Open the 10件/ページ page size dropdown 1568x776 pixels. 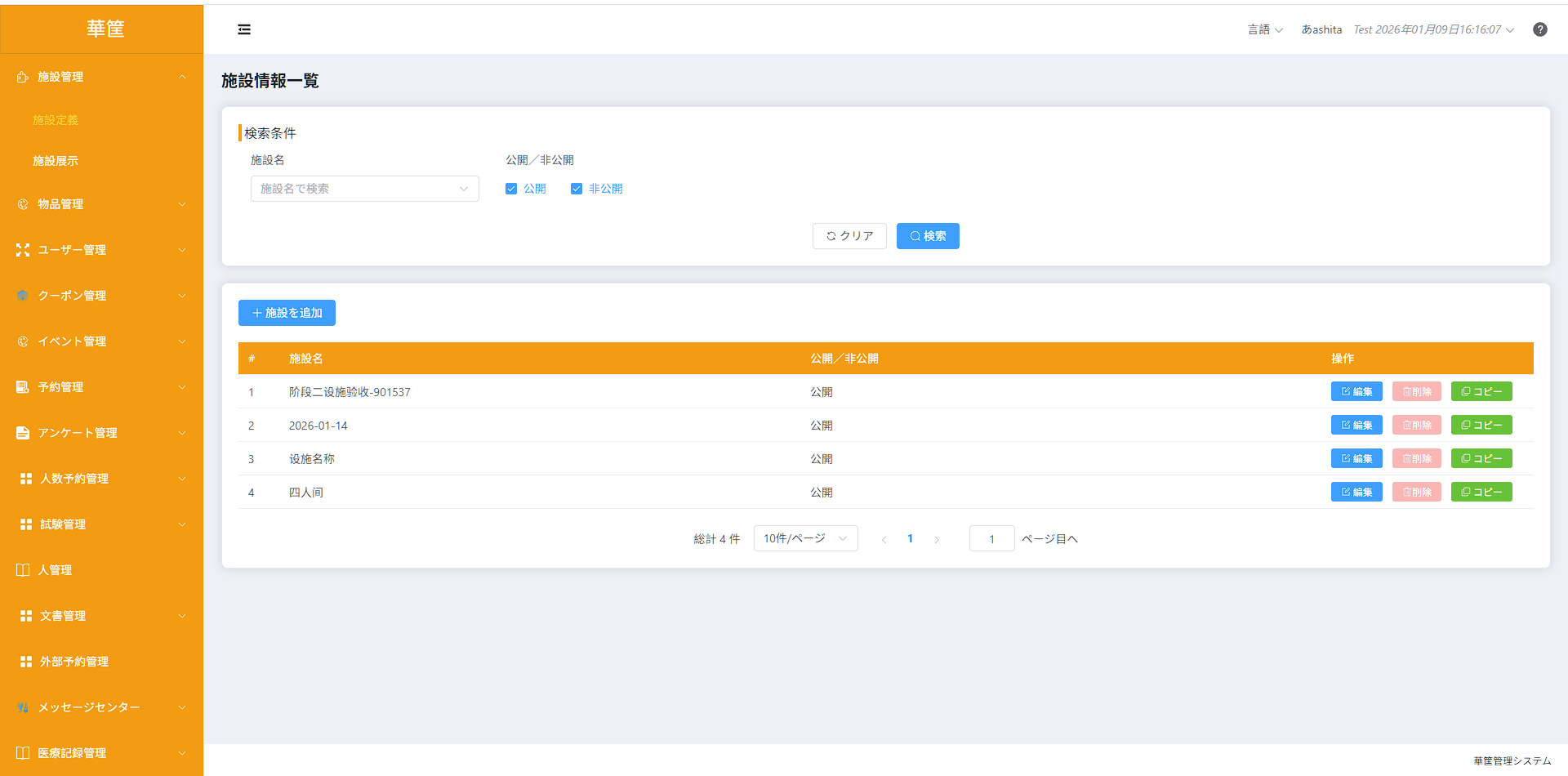pos(806,538)
